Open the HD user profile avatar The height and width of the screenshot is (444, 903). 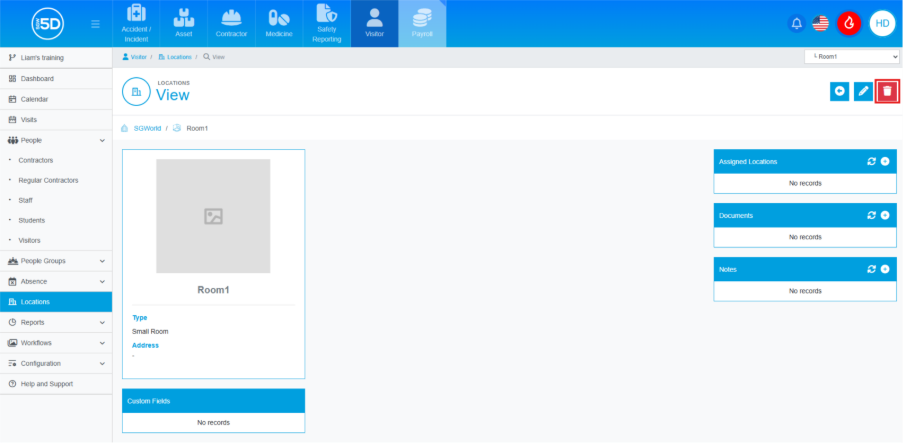click(882, 23)
